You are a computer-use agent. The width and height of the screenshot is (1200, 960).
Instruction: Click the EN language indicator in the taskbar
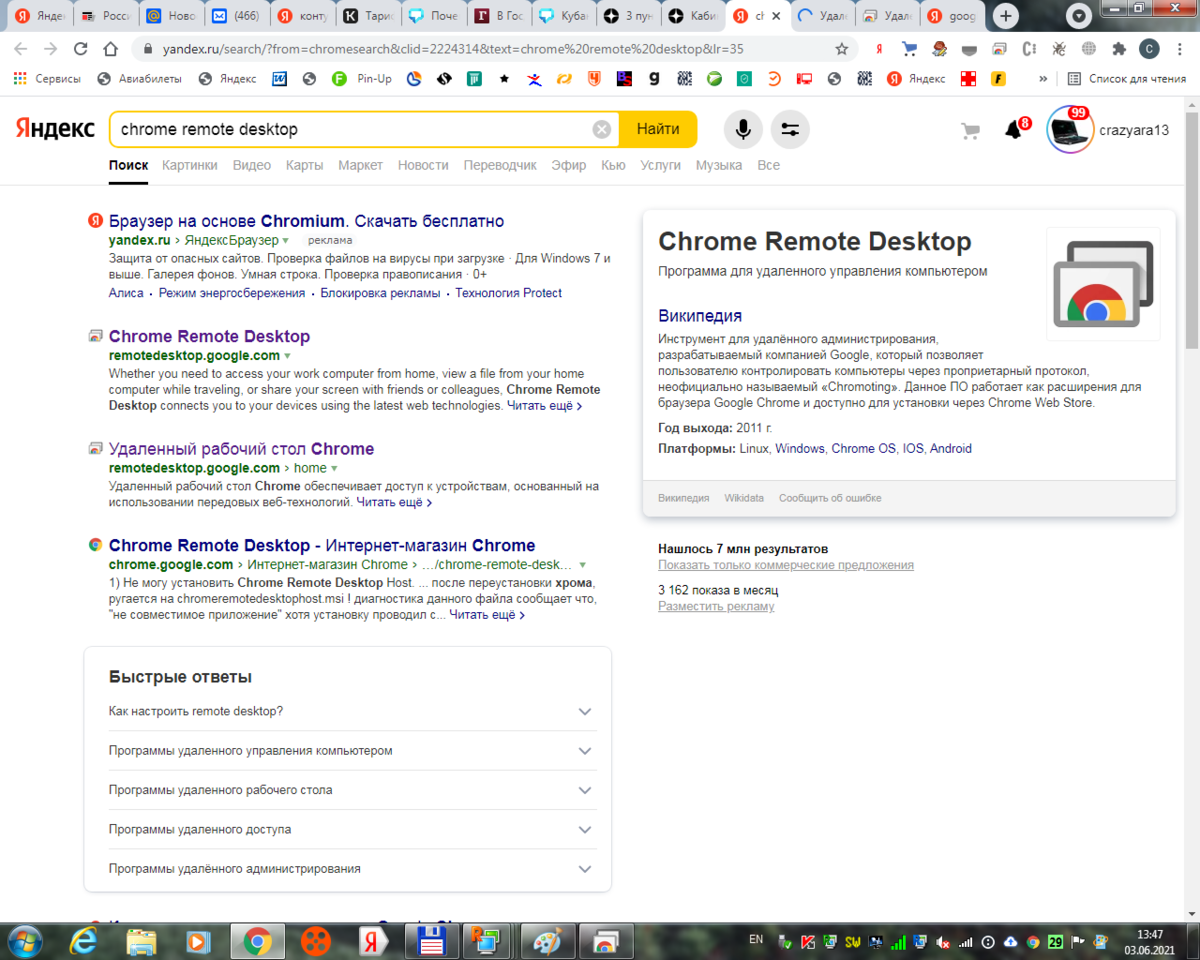[756, 940]
